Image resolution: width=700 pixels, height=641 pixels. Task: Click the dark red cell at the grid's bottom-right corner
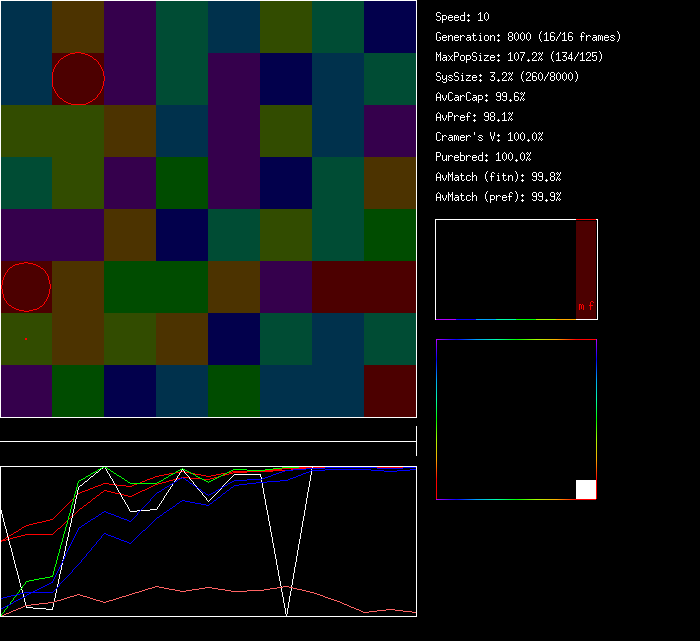coord(390,391)
